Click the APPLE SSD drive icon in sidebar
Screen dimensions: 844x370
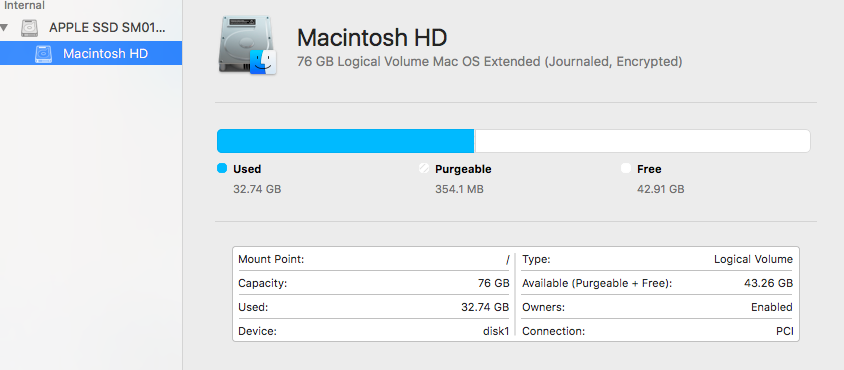pyautogui.click(x=30, y=28)
